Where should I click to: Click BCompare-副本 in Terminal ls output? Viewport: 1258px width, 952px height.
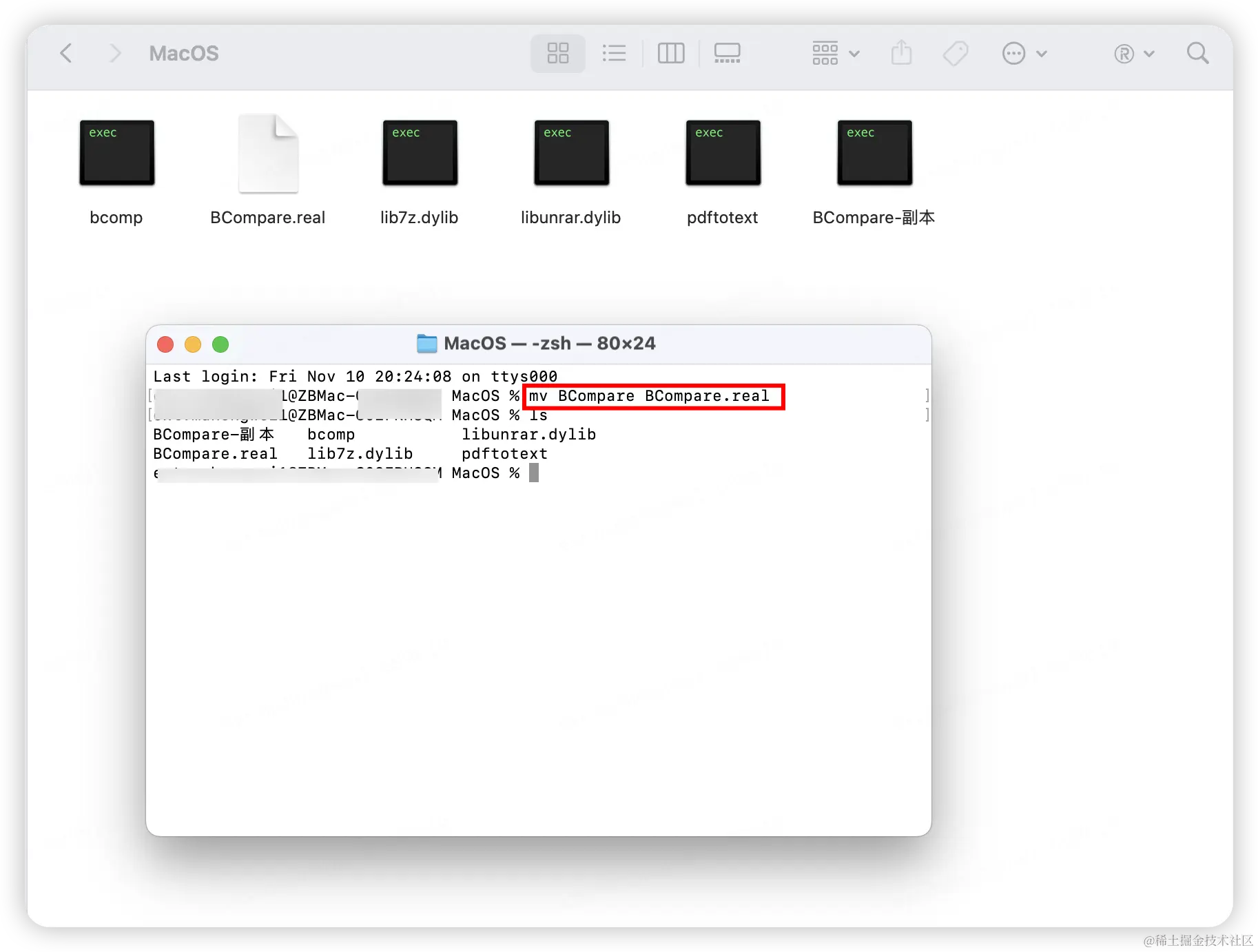coord(214,435)
